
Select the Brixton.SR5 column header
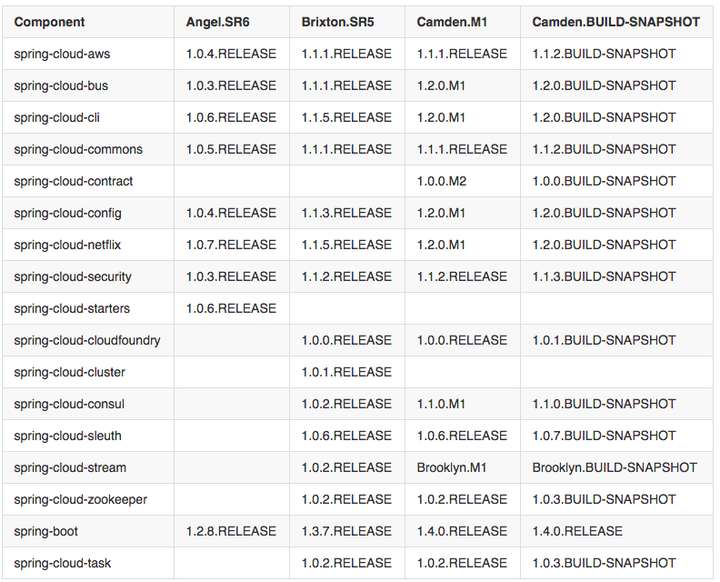point(339,21)
